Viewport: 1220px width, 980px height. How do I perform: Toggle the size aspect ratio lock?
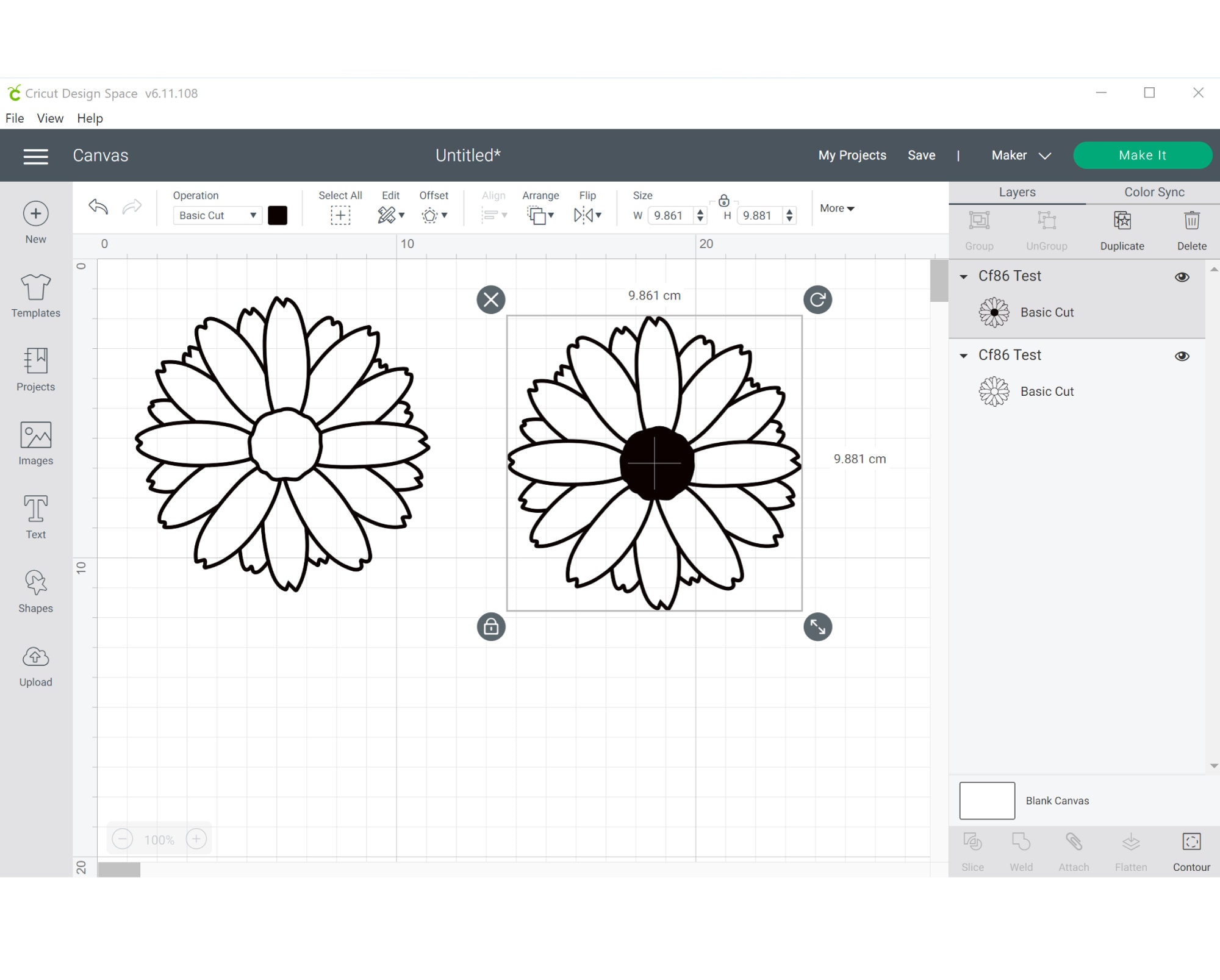pos(723,201)
